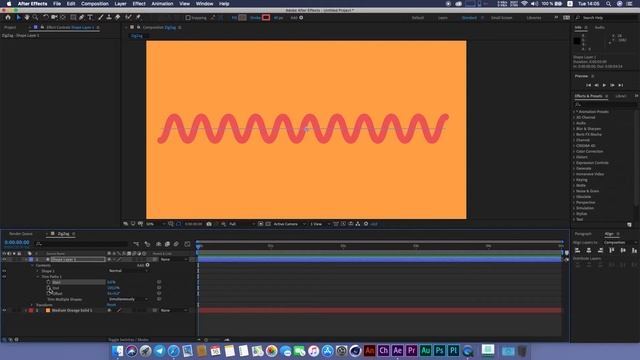The image size is (640, 360).
Task: Toggle the Offset property stopwatch
Action: pyautogui.click(x=48, y=293)
